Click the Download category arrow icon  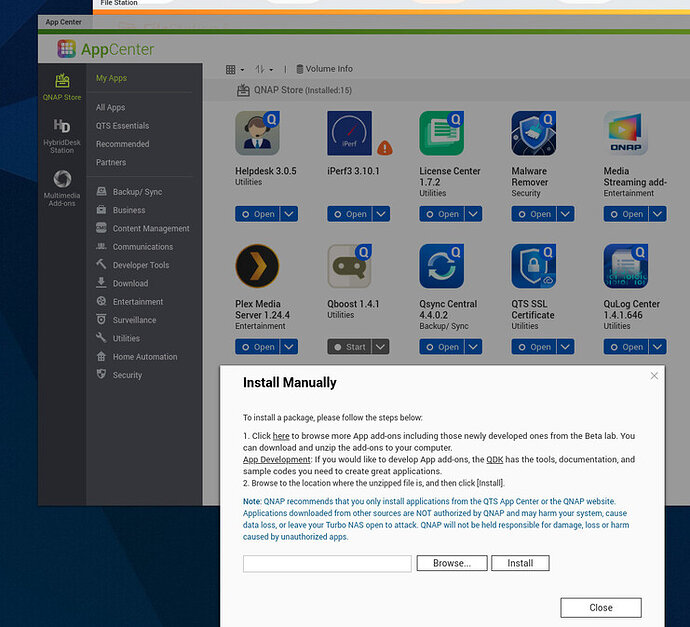click(101, 282)
